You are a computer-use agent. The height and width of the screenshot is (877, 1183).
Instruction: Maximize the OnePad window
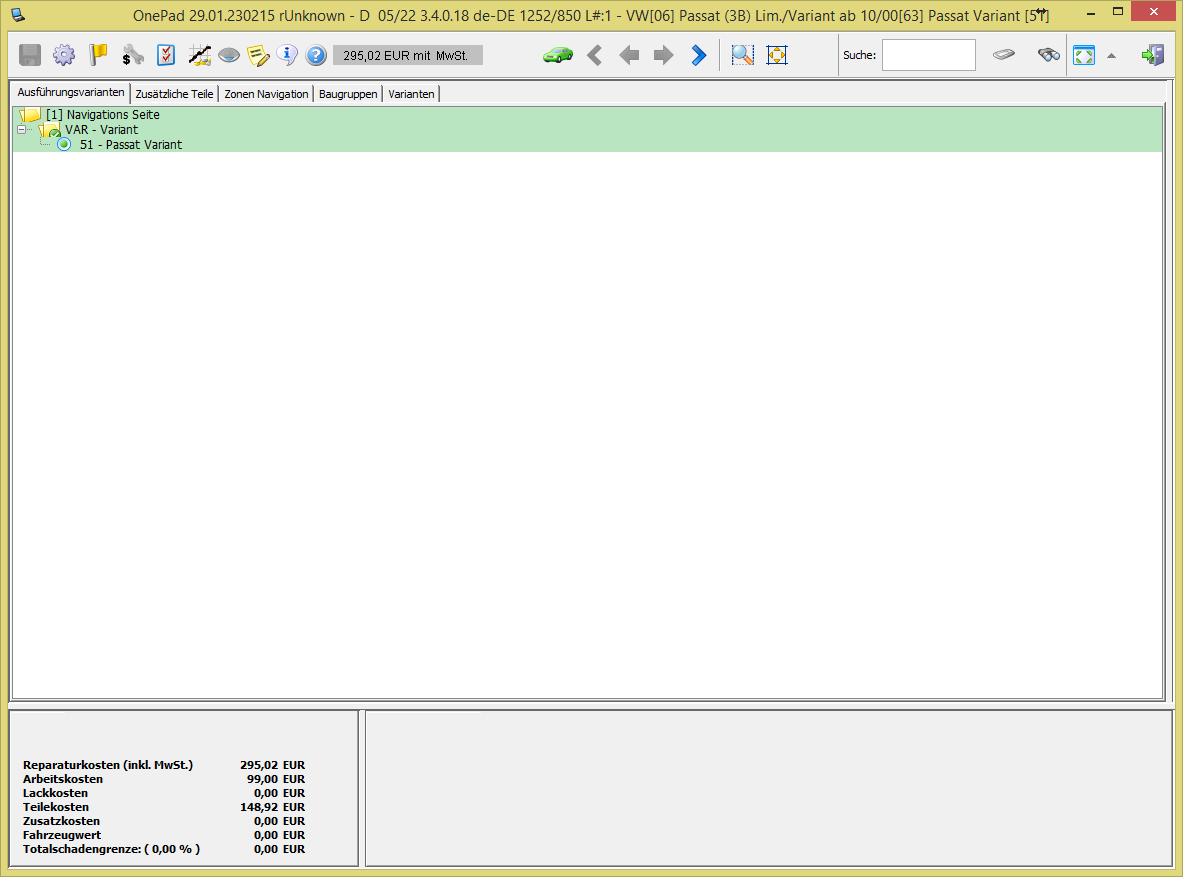coord(1118,11)
